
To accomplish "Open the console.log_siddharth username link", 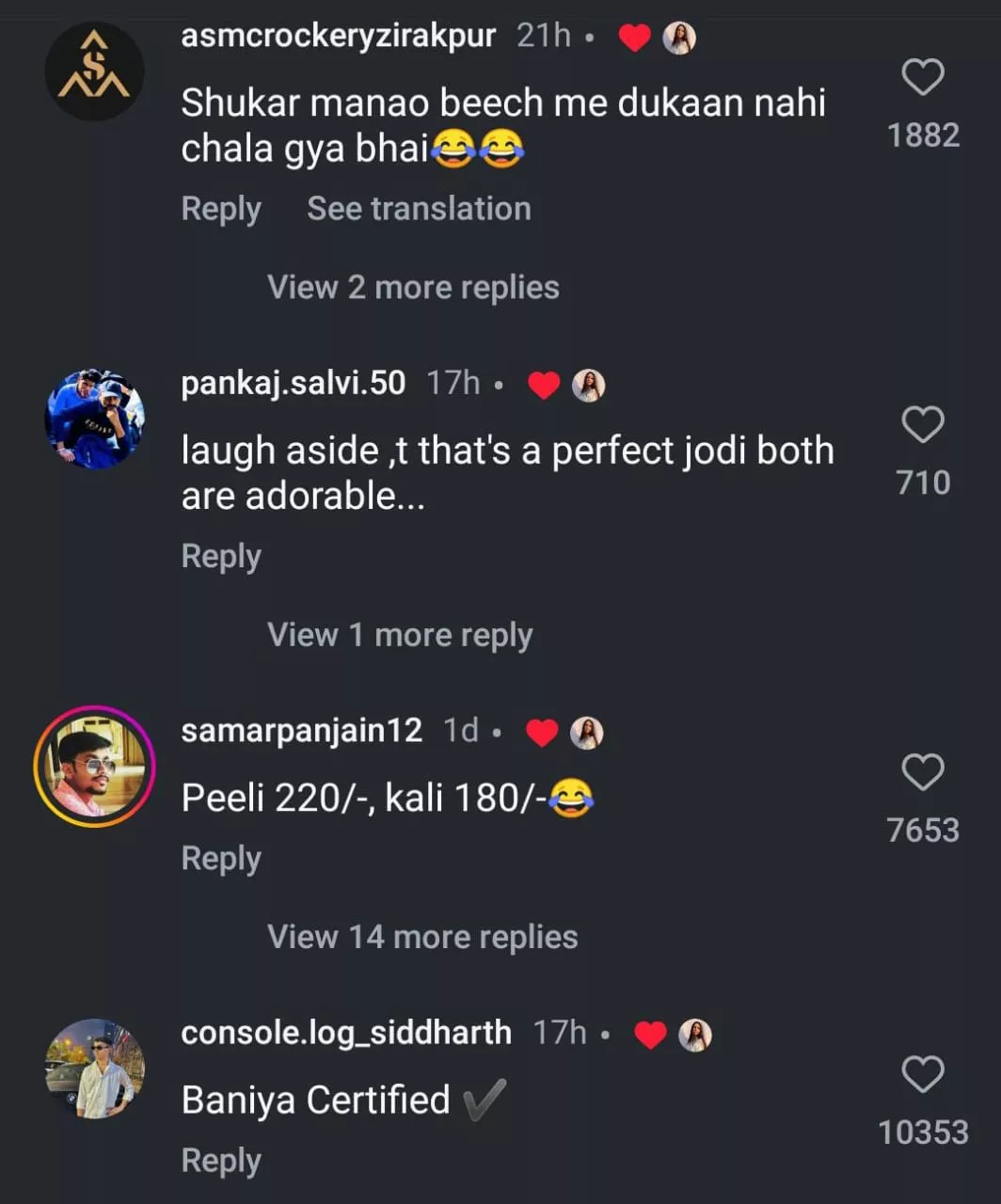I will (x=346, y=1033).
